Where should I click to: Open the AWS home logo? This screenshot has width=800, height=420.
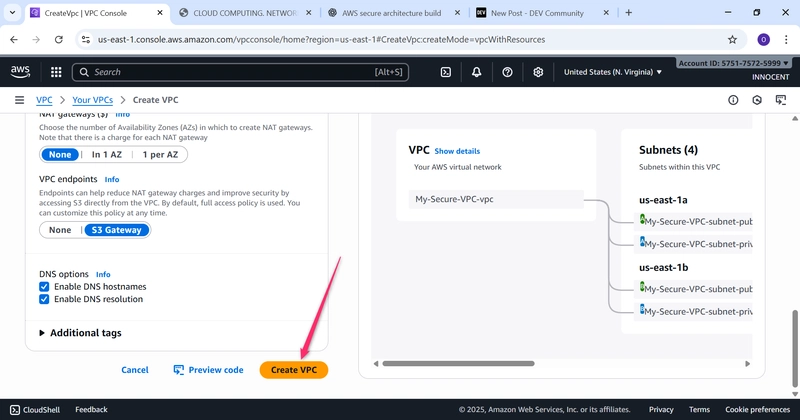(20, 72)
